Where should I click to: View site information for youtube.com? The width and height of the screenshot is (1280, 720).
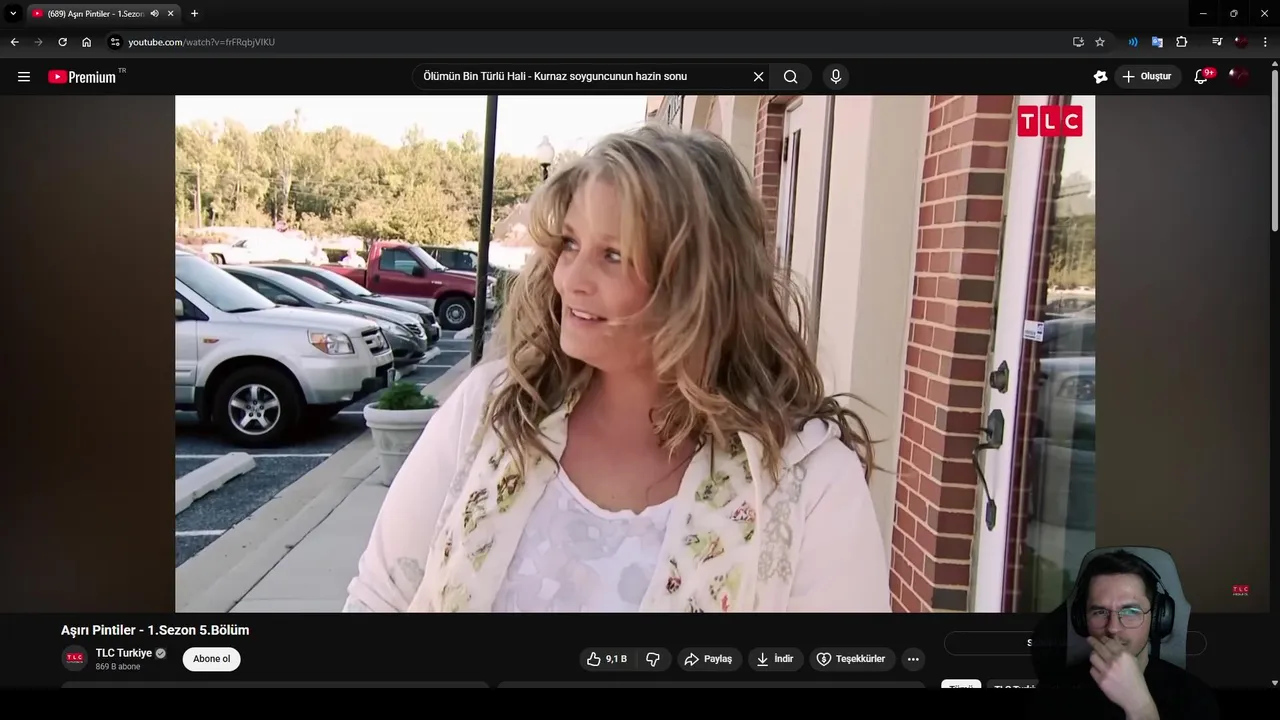(115, 42)
